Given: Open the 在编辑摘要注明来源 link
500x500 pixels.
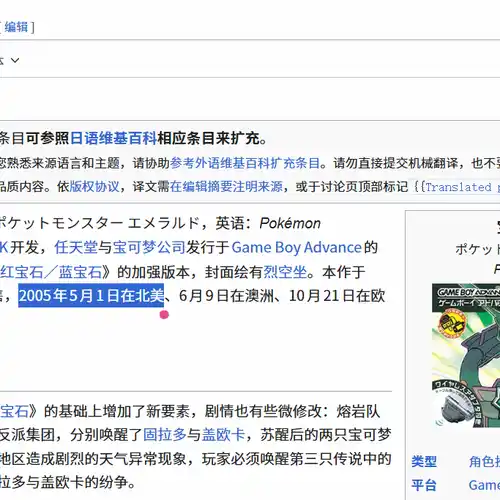Looking at the screenshot, I should tap(226, 186).
